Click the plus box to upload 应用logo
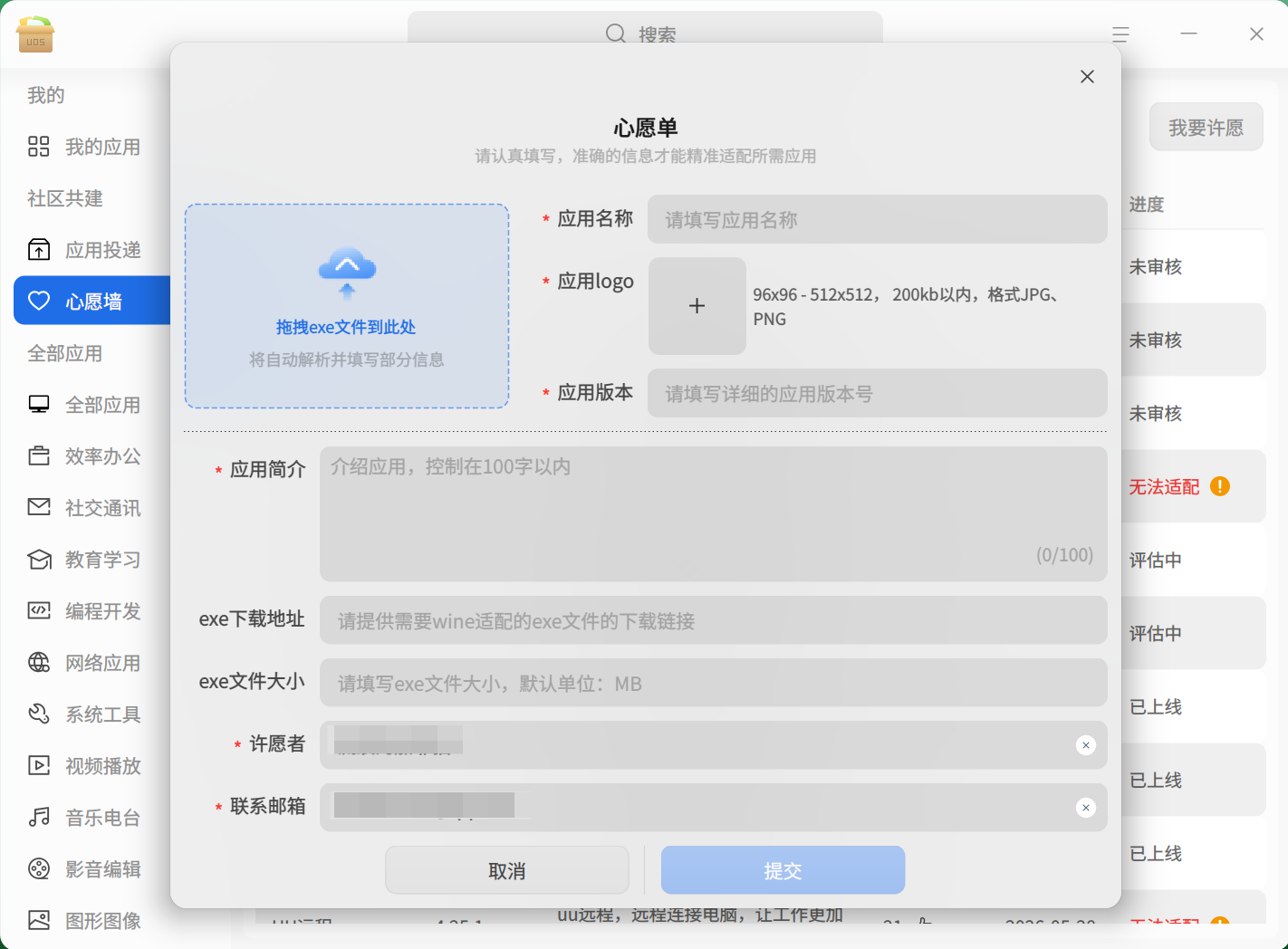The width and height of the screenshot is (1288, 949). point(697,306)
